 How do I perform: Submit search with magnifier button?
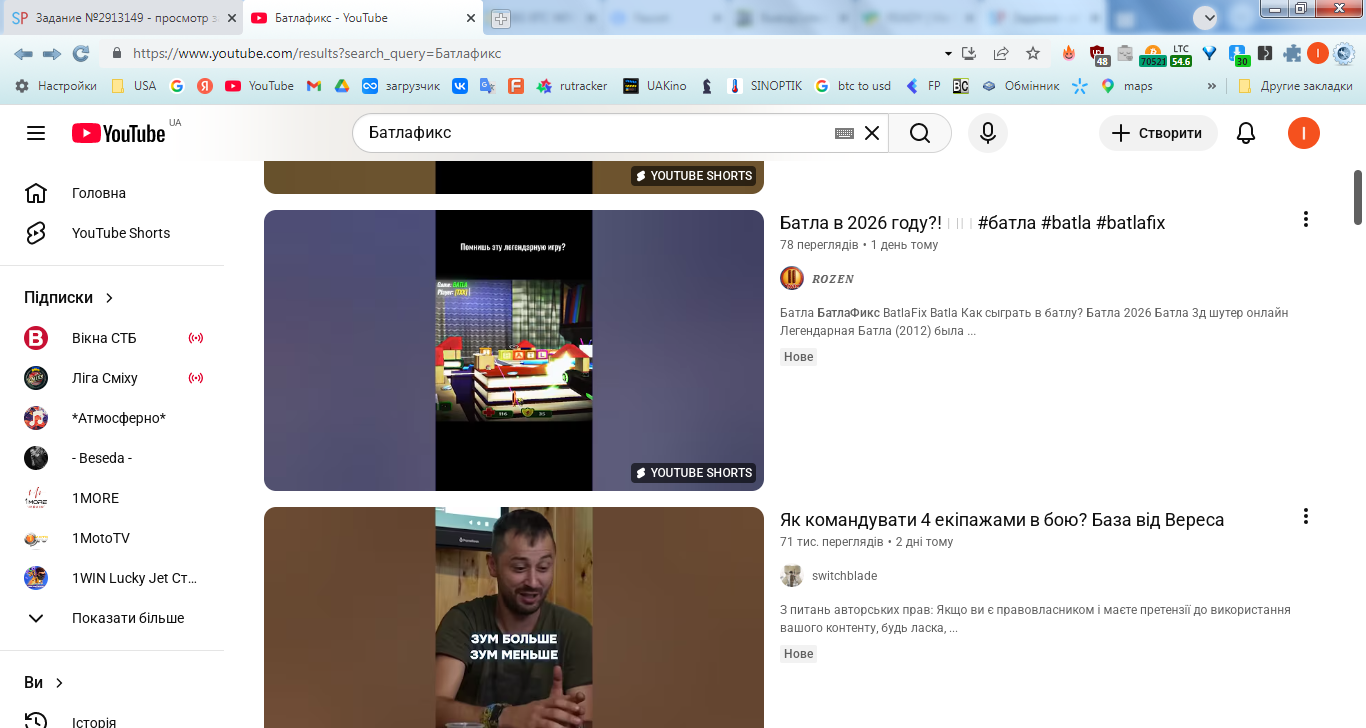pyautogui.click(x=920, y=133)
